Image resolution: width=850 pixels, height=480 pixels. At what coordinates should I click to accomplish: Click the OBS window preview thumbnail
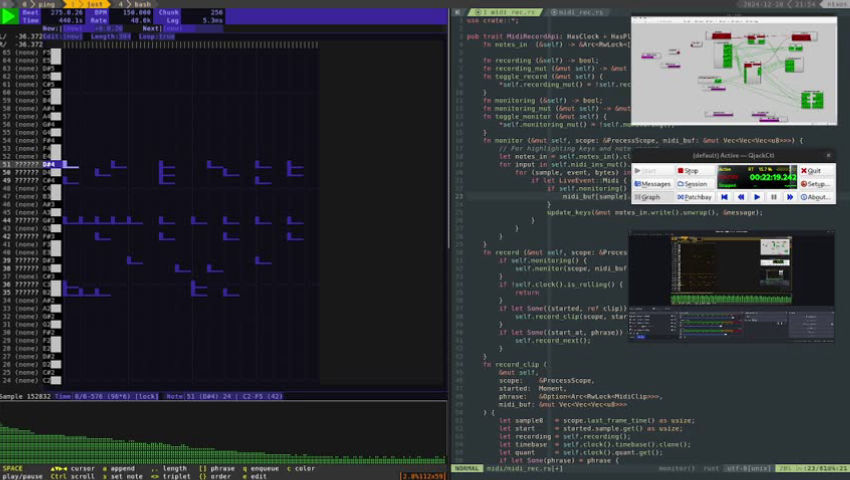point(731,286)
